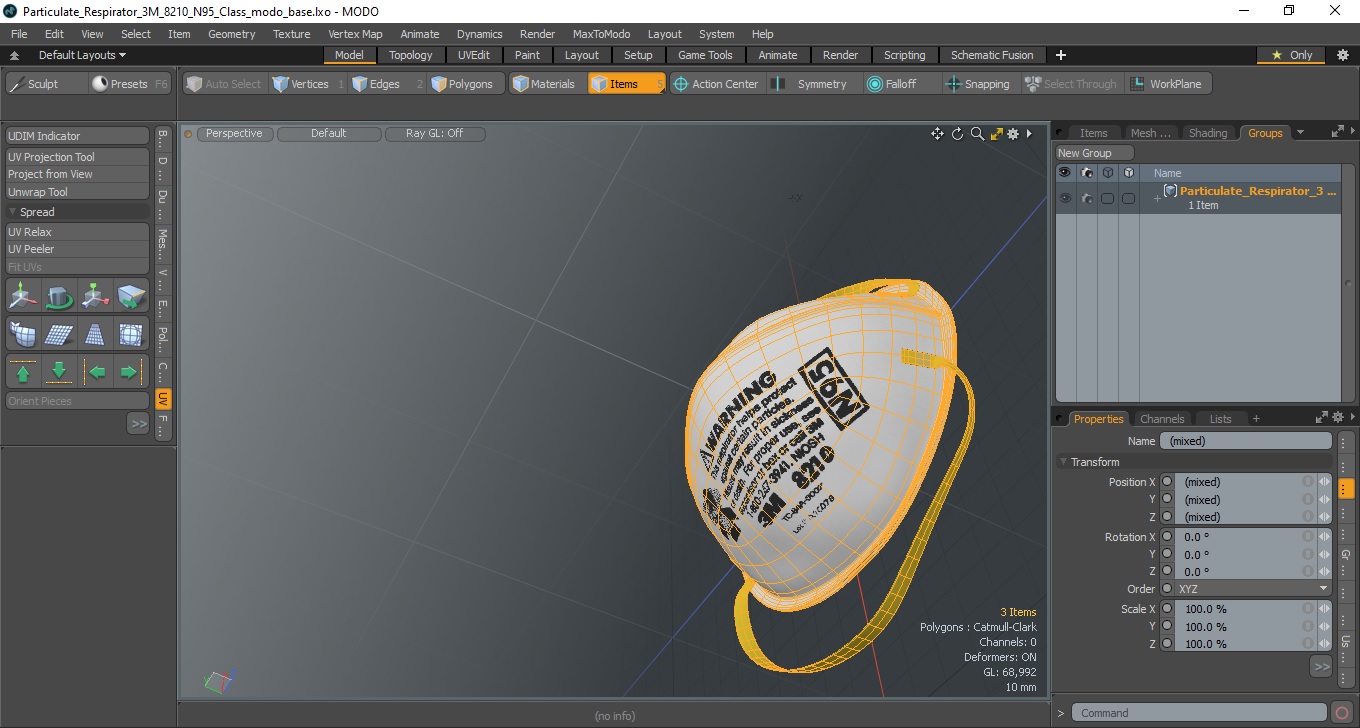Click the New Group button
The height and width of the screenshot is (728, 1360).
point(1095,153)
